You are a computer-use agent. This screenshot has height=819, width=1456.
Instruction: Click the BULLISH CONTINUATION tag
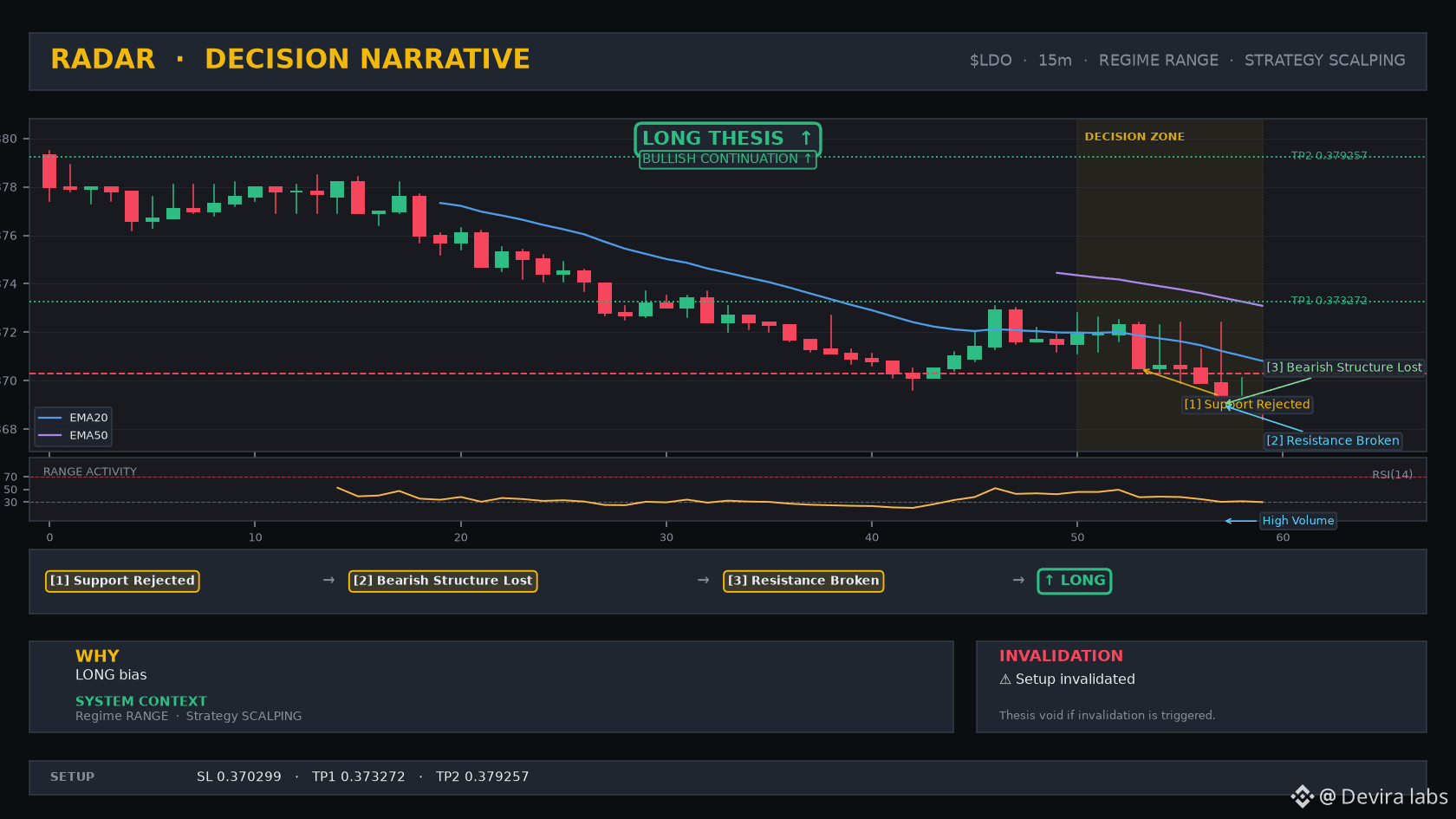727,159
